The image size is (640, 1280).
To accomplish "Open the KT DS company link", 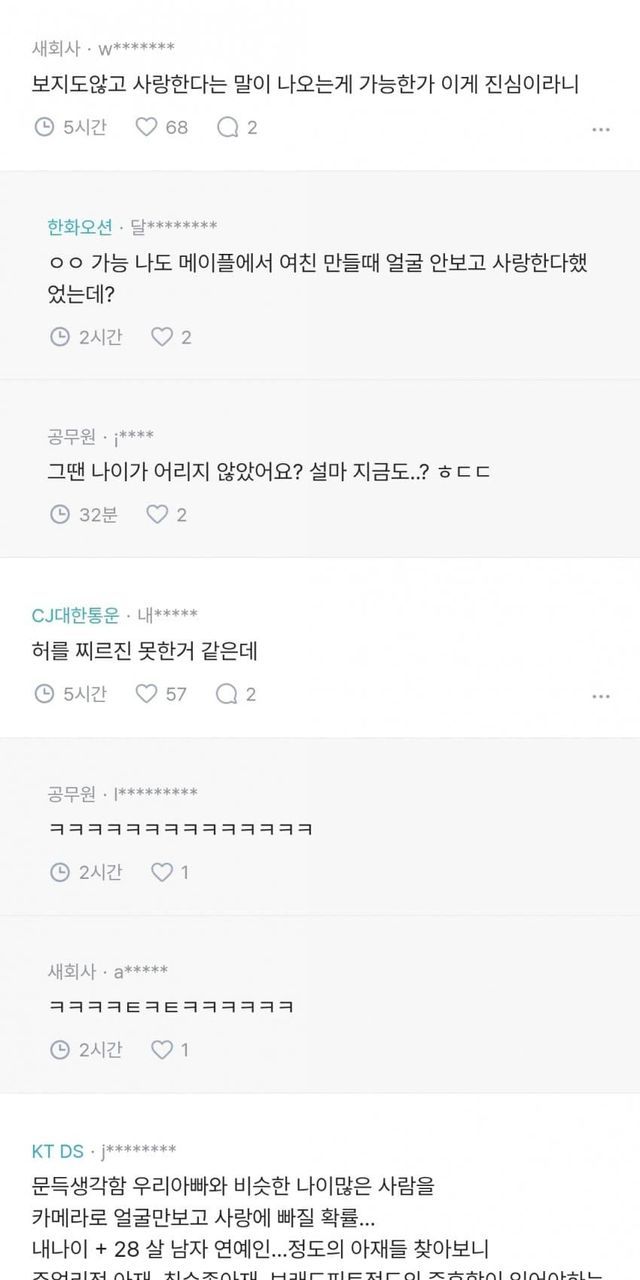I will [x=57, y=1150].
